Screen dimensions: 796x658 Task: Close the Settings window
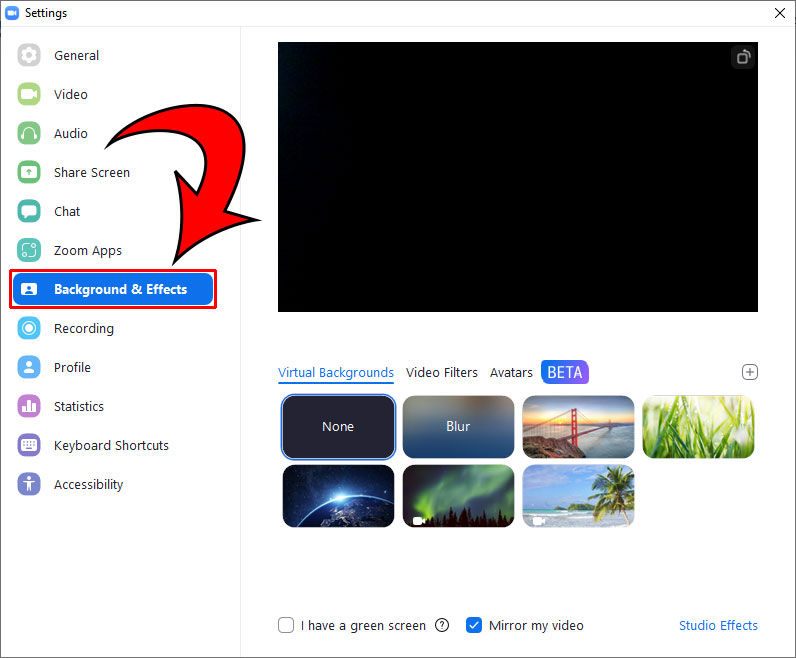tap(780, 13)
